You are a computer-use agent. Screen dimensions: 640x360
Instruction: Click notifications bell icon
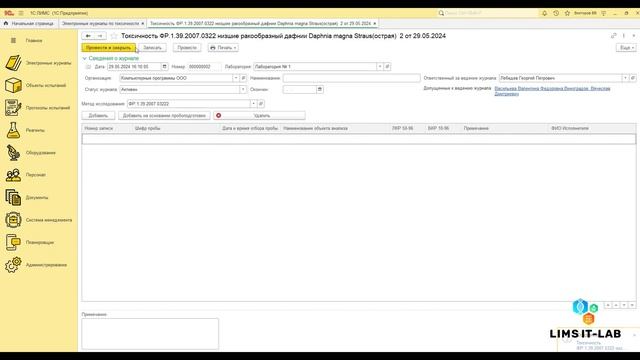point(544,13)
